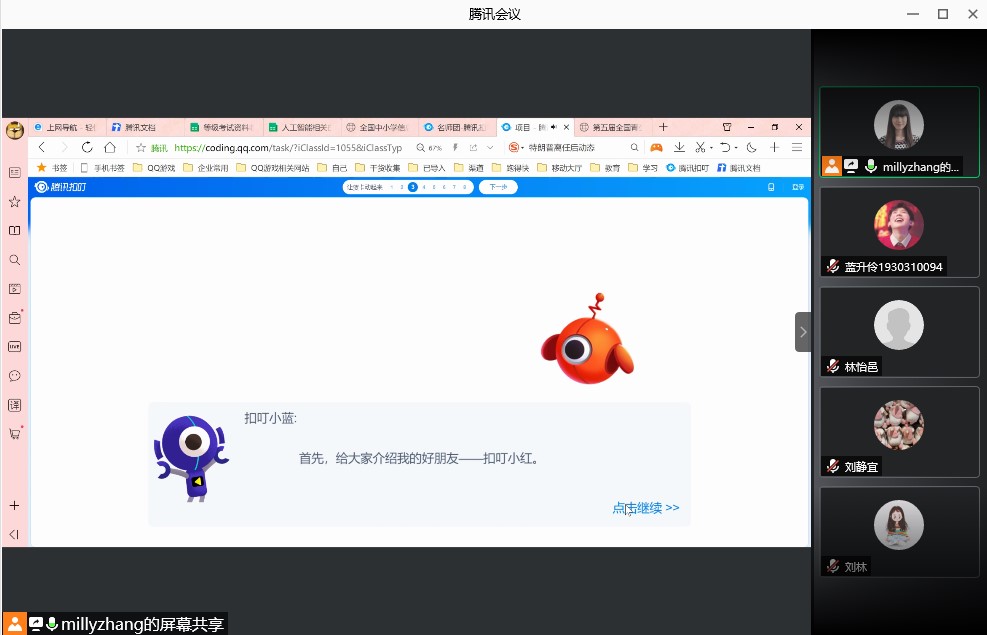Switch on night mode moon icon

point(752,147)
